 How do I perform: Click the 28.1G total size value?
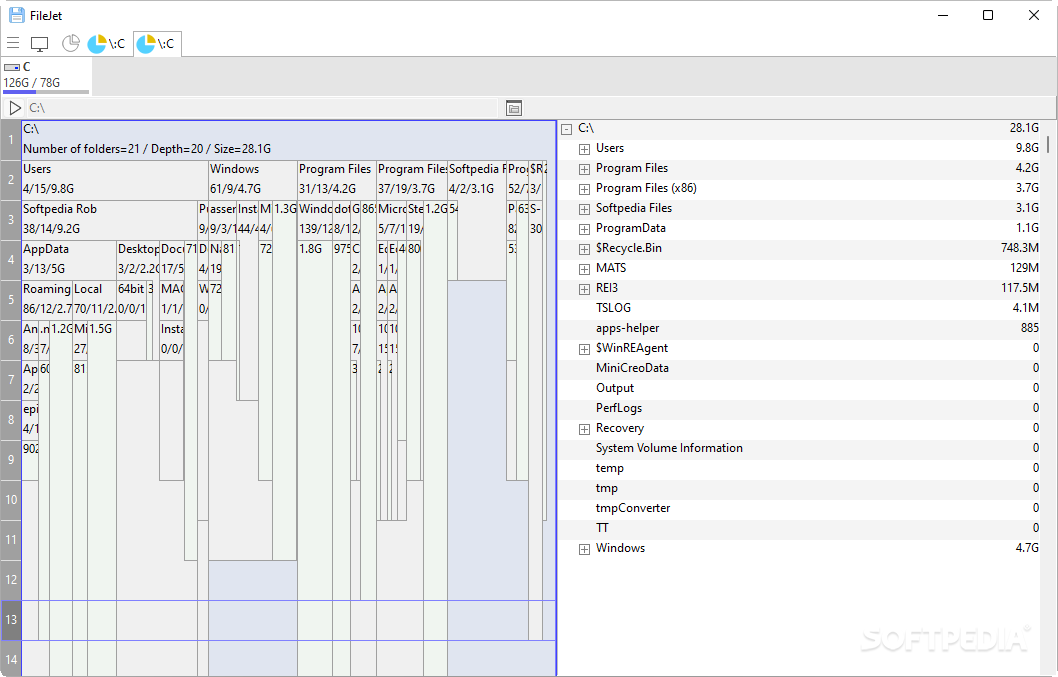(1024, 128)
